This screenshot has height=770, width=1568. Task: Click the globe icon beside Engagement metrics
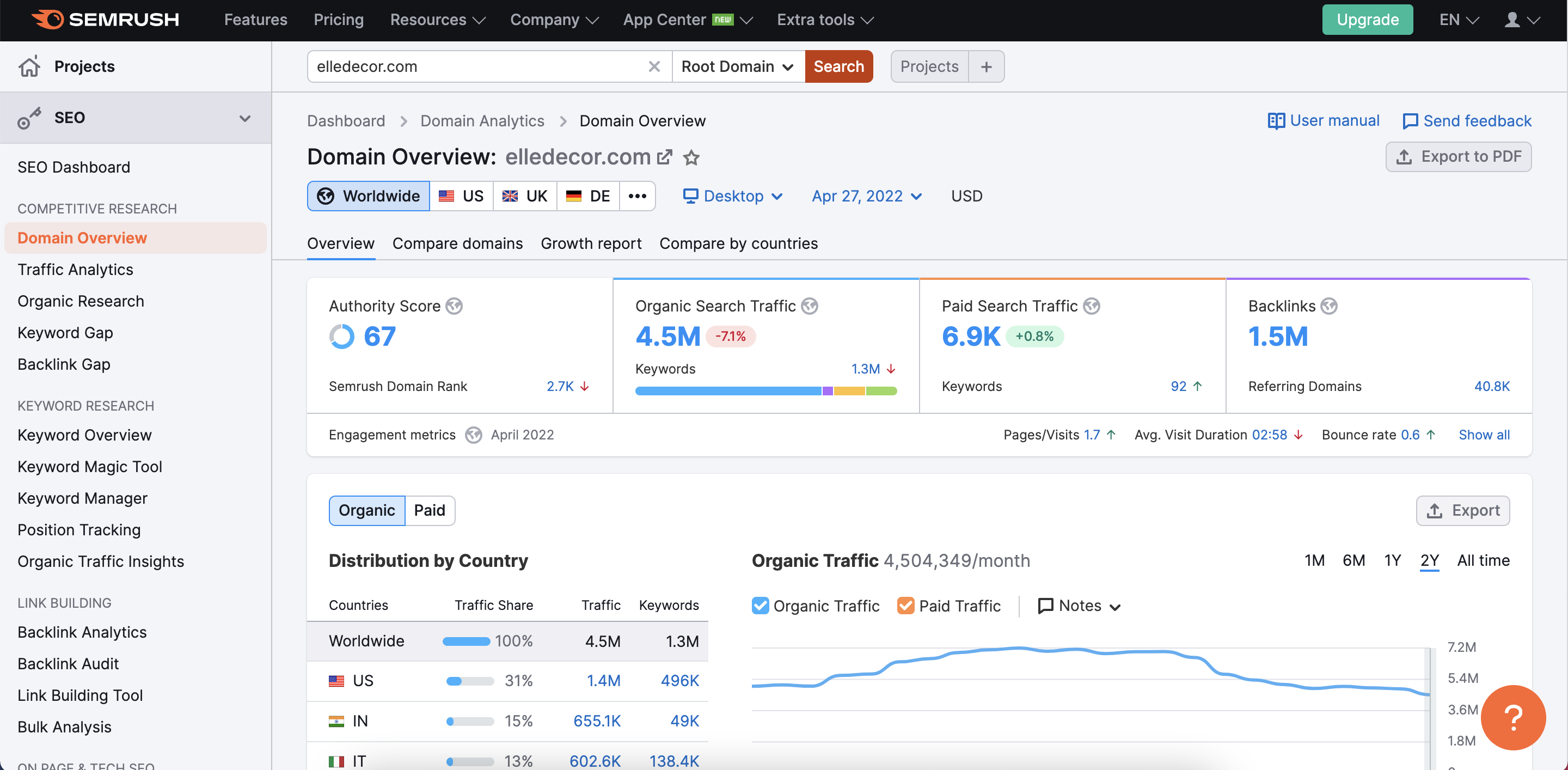coord(474,435)
